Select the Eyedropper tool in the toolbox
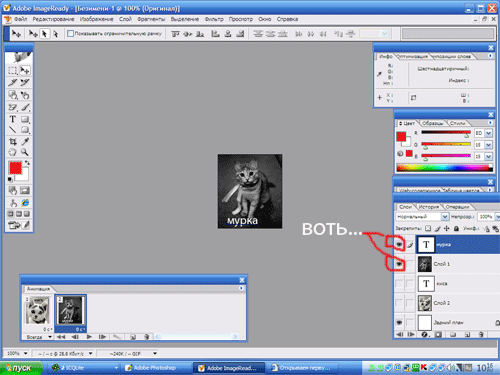 25,141
